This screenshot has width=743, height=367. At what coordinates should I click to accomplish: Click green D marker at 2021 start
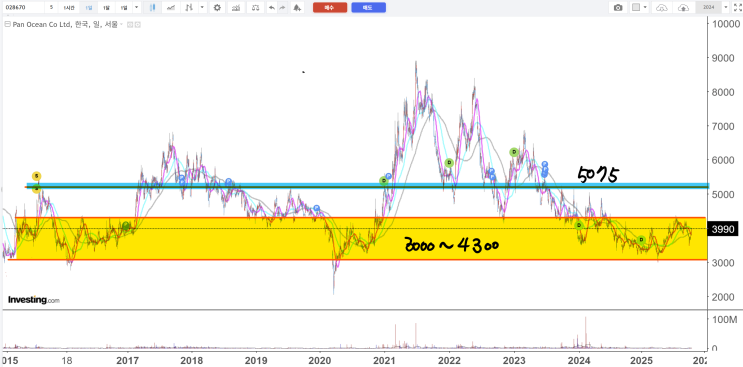pyautogui.click(x=384, y=180)
